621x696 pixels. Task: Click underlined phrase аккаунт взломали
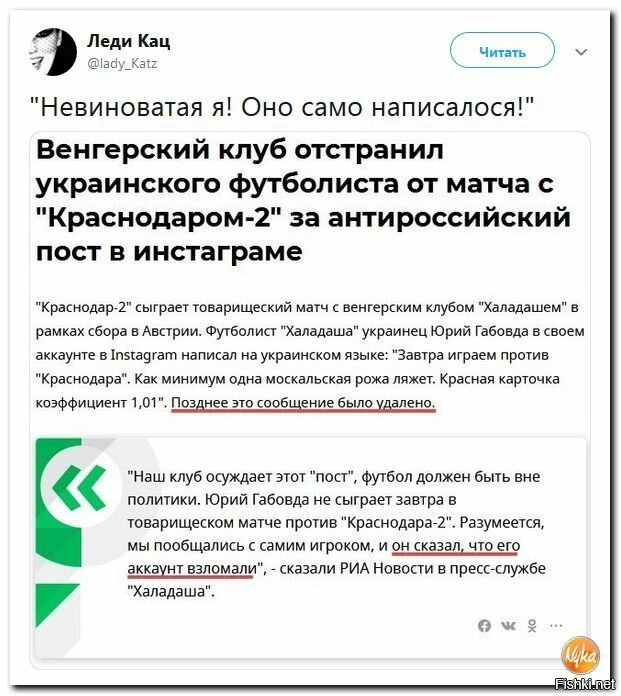(x=192, y=569)
